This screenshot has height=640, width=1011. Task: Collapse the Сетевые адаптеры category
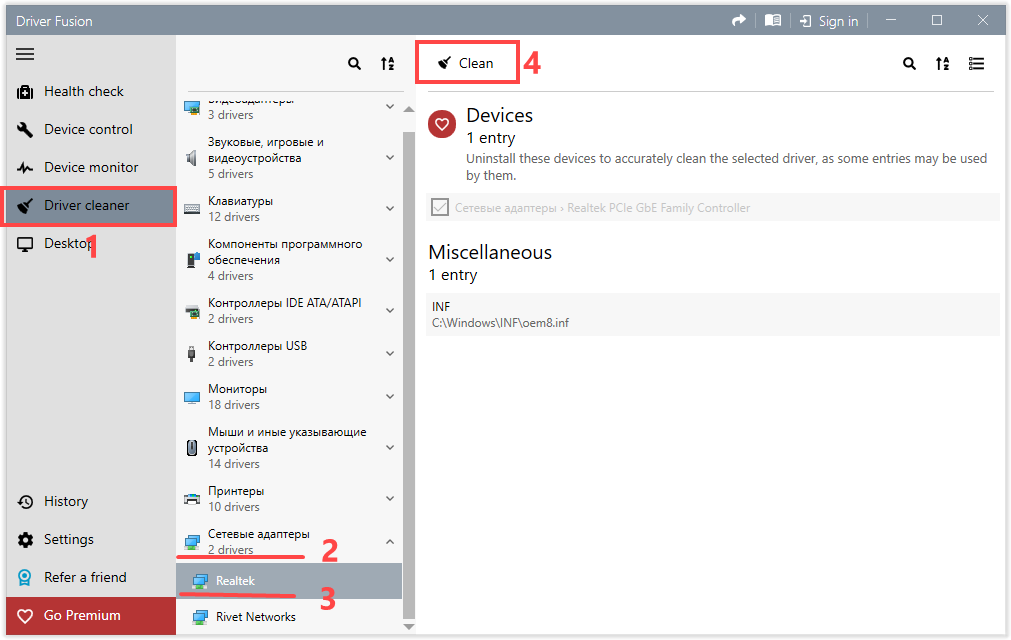coord(390,542)
